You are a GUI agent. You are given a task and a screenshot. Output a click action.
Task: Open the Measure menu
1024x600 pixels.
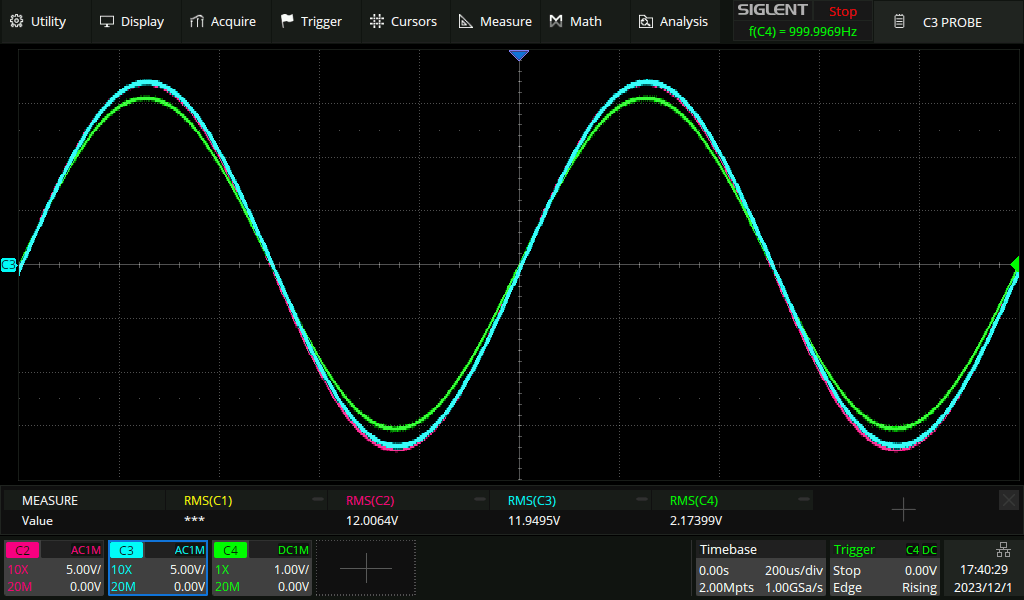click(x=495, y=22)
